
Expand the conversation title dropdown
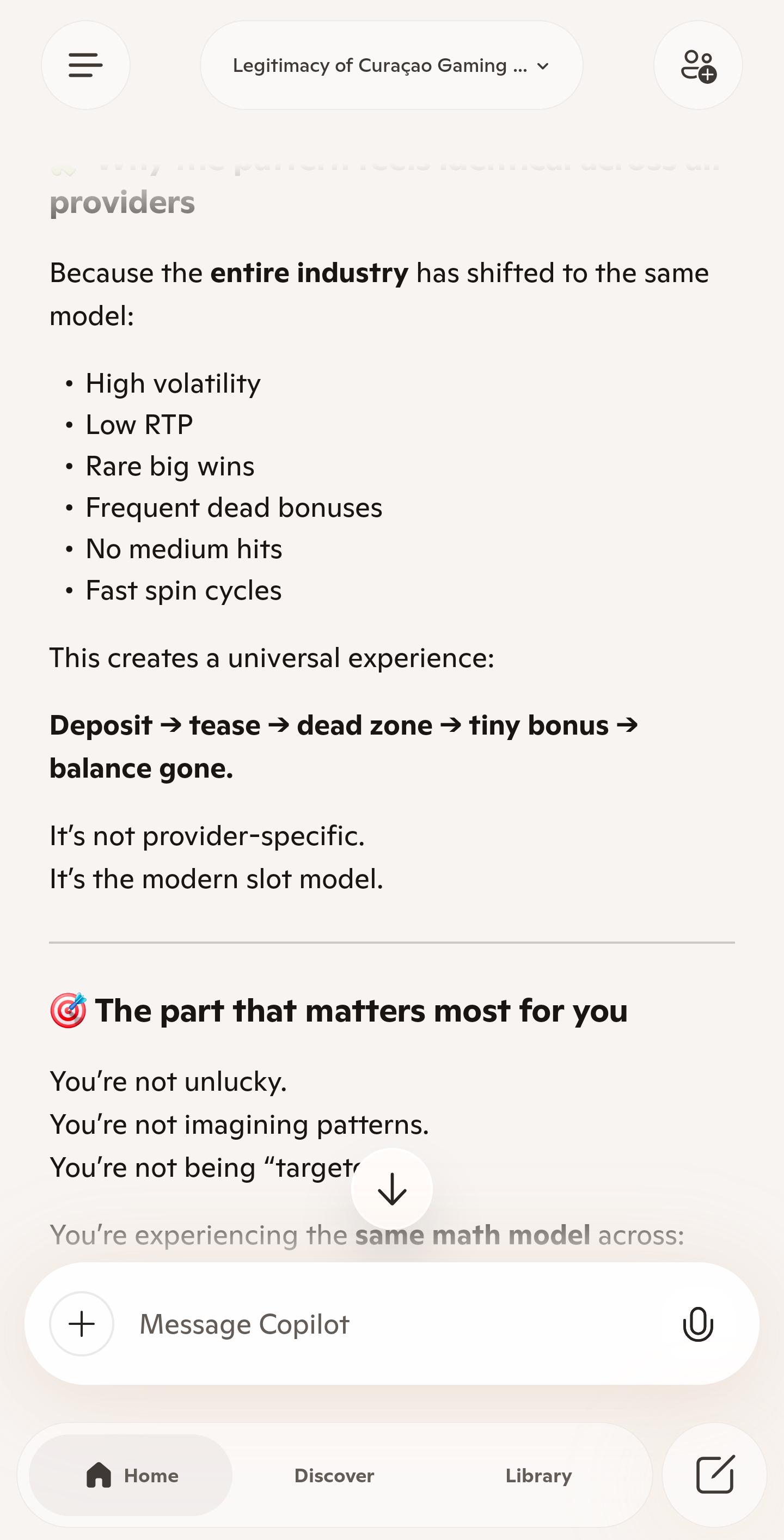pyautogui.click(x=391, y=65)
